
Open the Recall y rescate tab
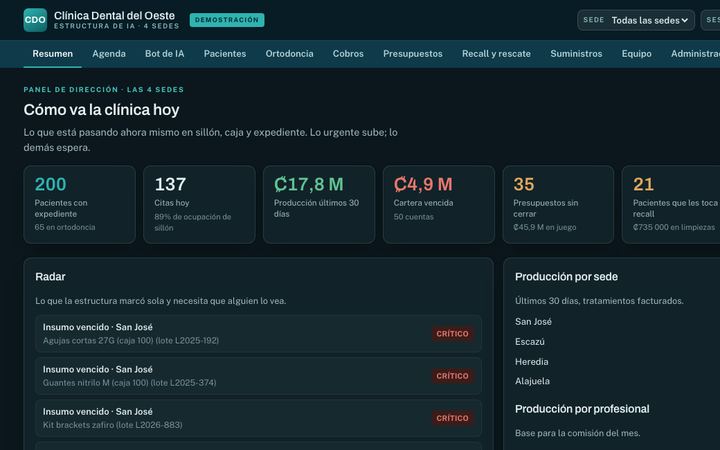point(496,54)
